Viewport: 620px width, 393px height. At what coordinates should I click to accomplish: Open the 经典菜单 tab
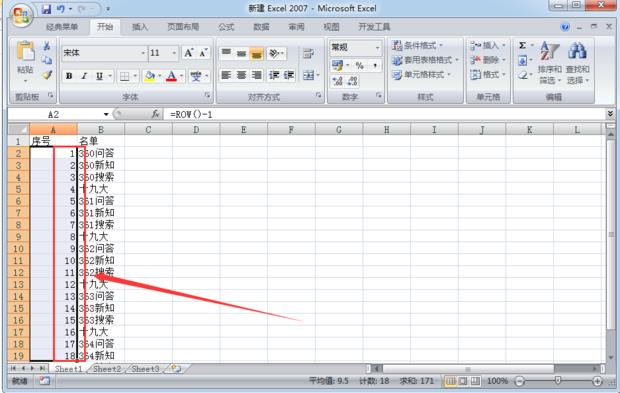(62, 27)
